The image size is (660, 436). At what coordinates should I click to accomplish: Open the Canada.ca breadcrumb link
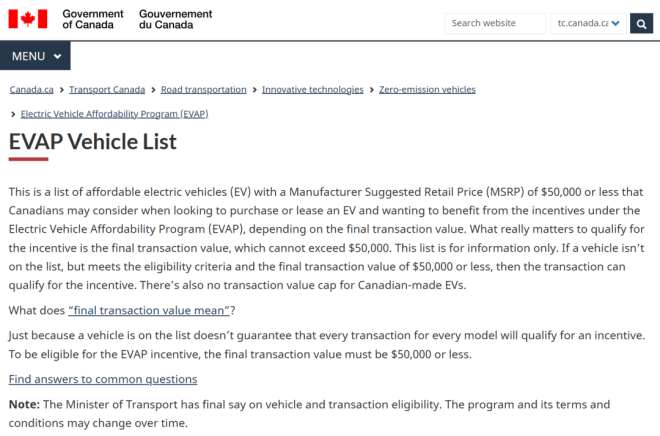(x=32, y=90)
